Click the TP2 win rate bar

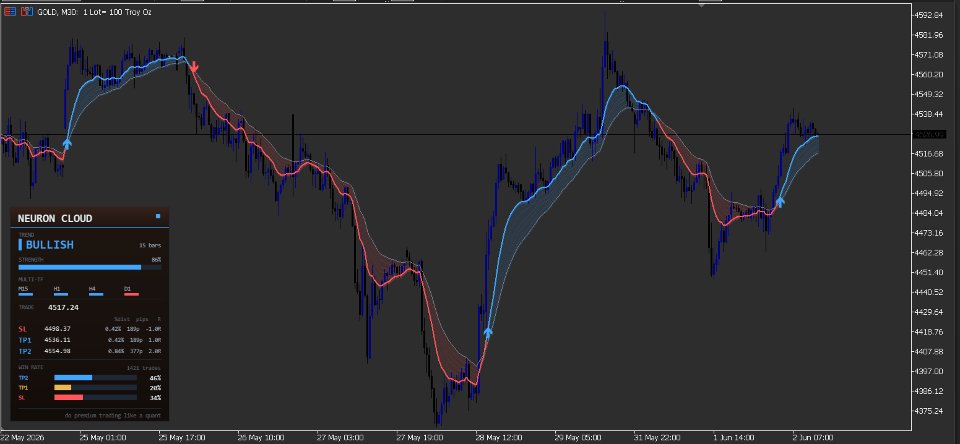(x=96, y=378)
